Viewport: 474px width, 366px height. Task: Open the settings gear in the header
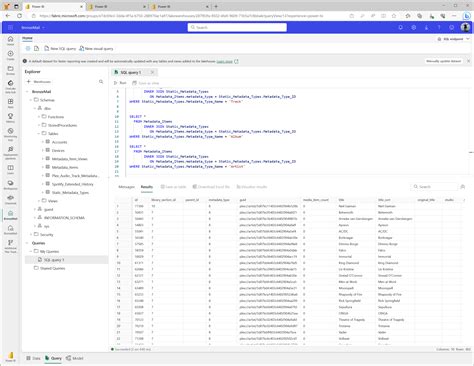pyautogui.click(x=414, y=27)
